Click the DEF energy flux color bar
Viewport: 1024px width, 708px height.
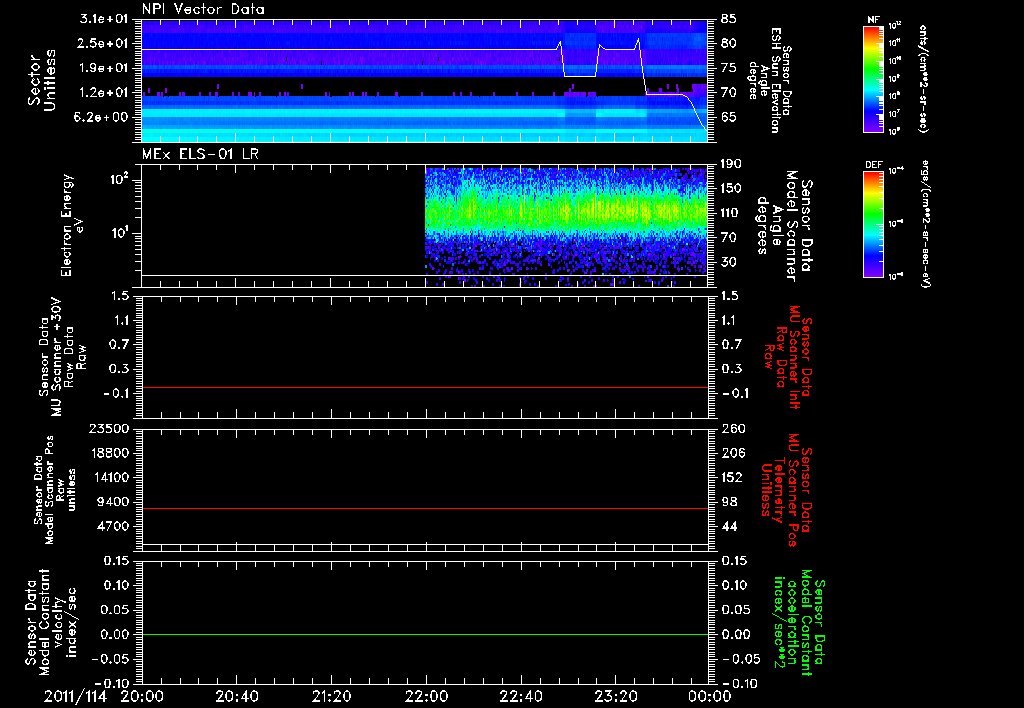(873, 224)
